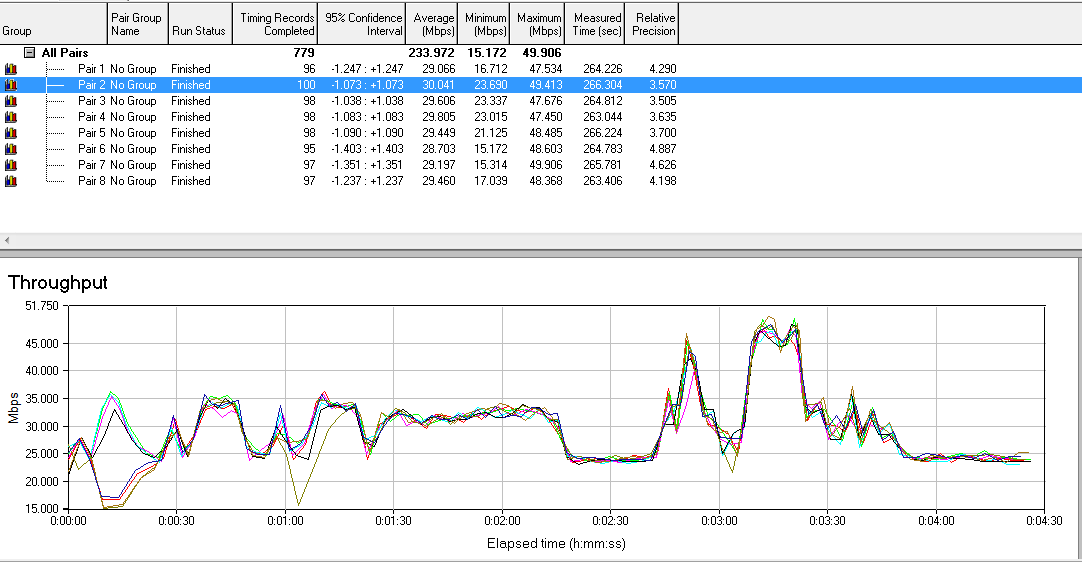Select the All Pairs summary row

tap(541, 53)
